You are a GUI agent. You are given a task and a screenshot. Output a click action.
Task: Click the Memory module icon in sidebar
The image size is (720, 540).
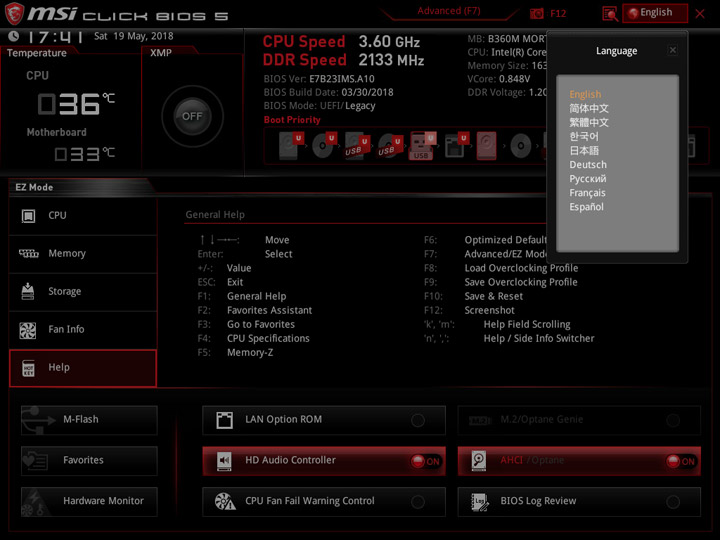[x=28, y=253]
